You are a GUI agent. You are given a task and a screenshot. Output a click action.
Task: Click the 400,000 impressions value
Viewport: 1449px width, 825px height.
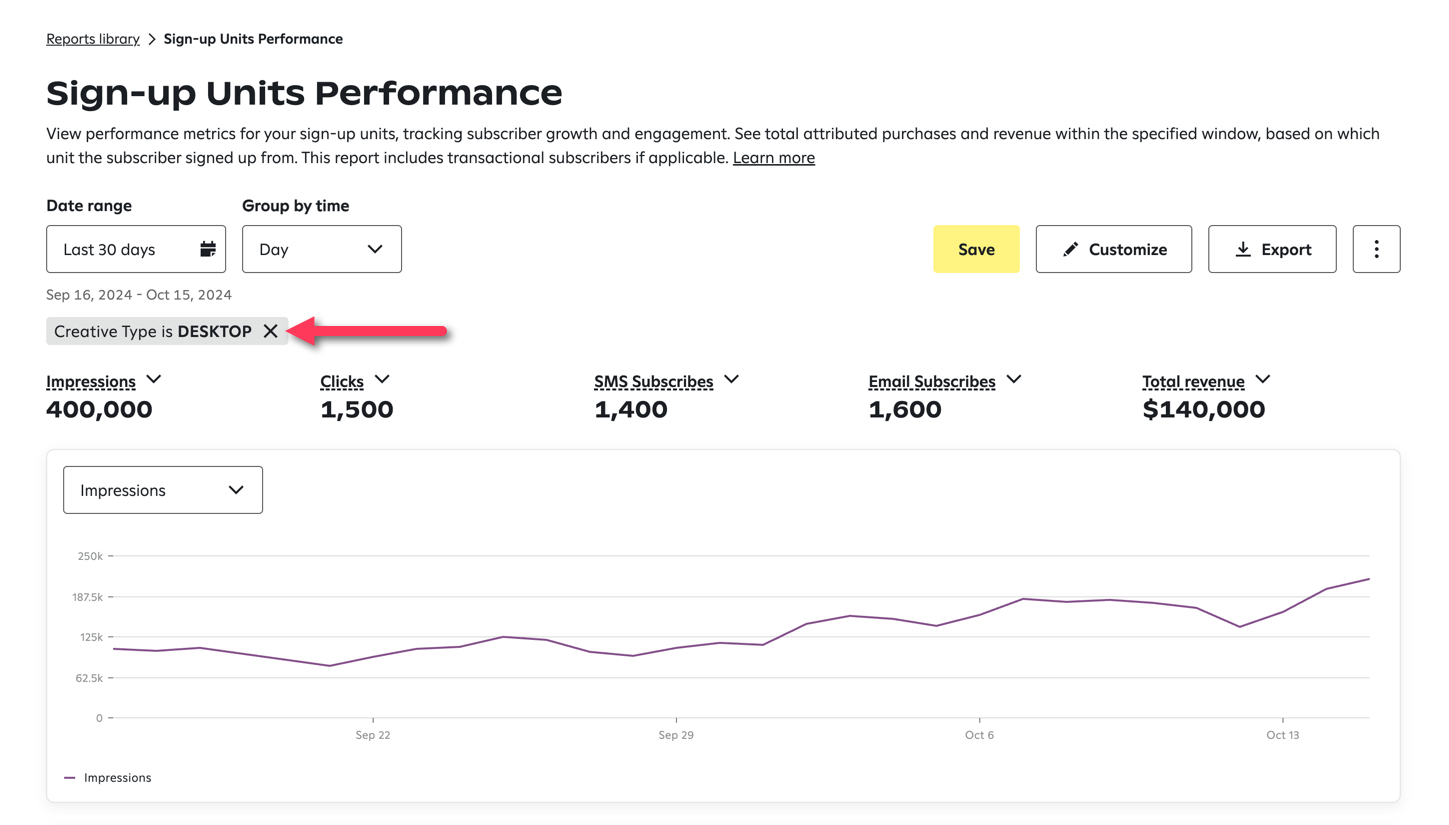point(99,409)
